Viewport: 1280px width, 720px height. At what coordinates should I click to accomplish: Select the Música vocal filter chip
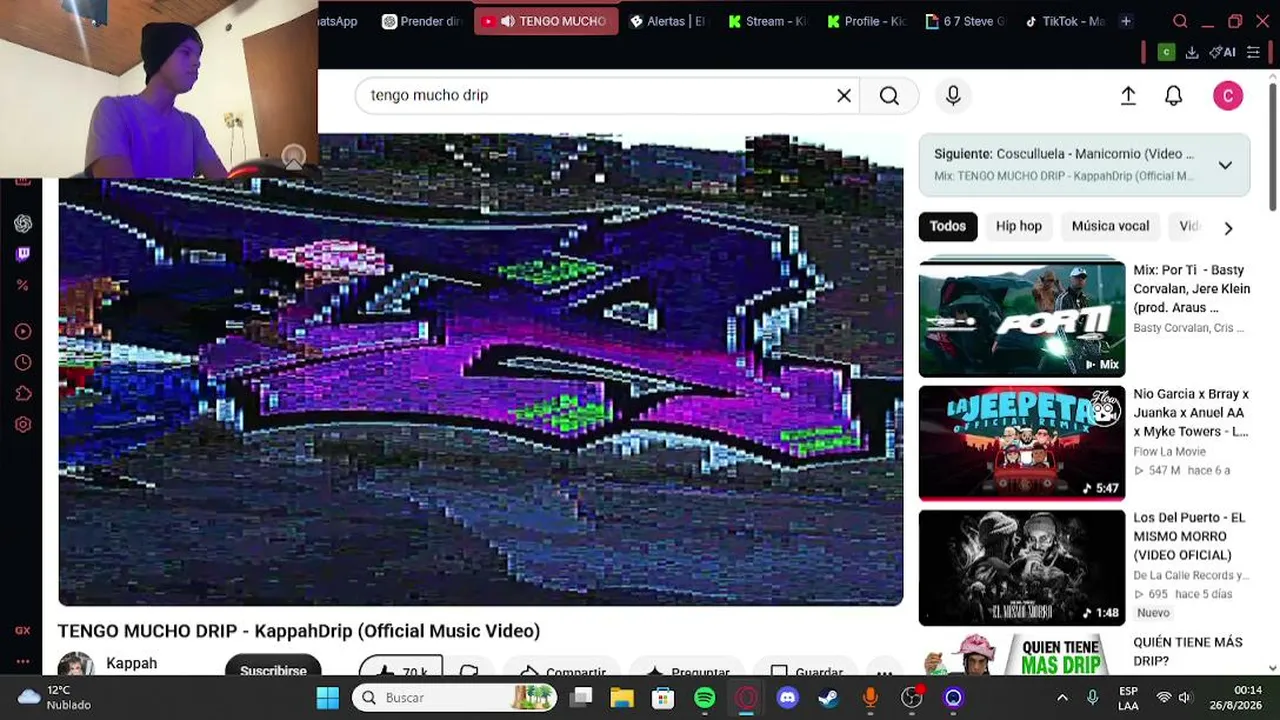tap(1110, 226)
